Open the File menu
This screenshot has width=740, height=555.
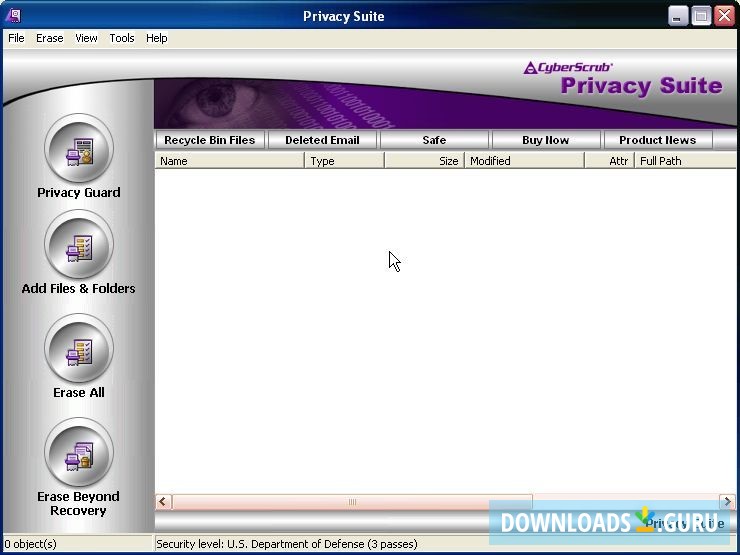17,38
